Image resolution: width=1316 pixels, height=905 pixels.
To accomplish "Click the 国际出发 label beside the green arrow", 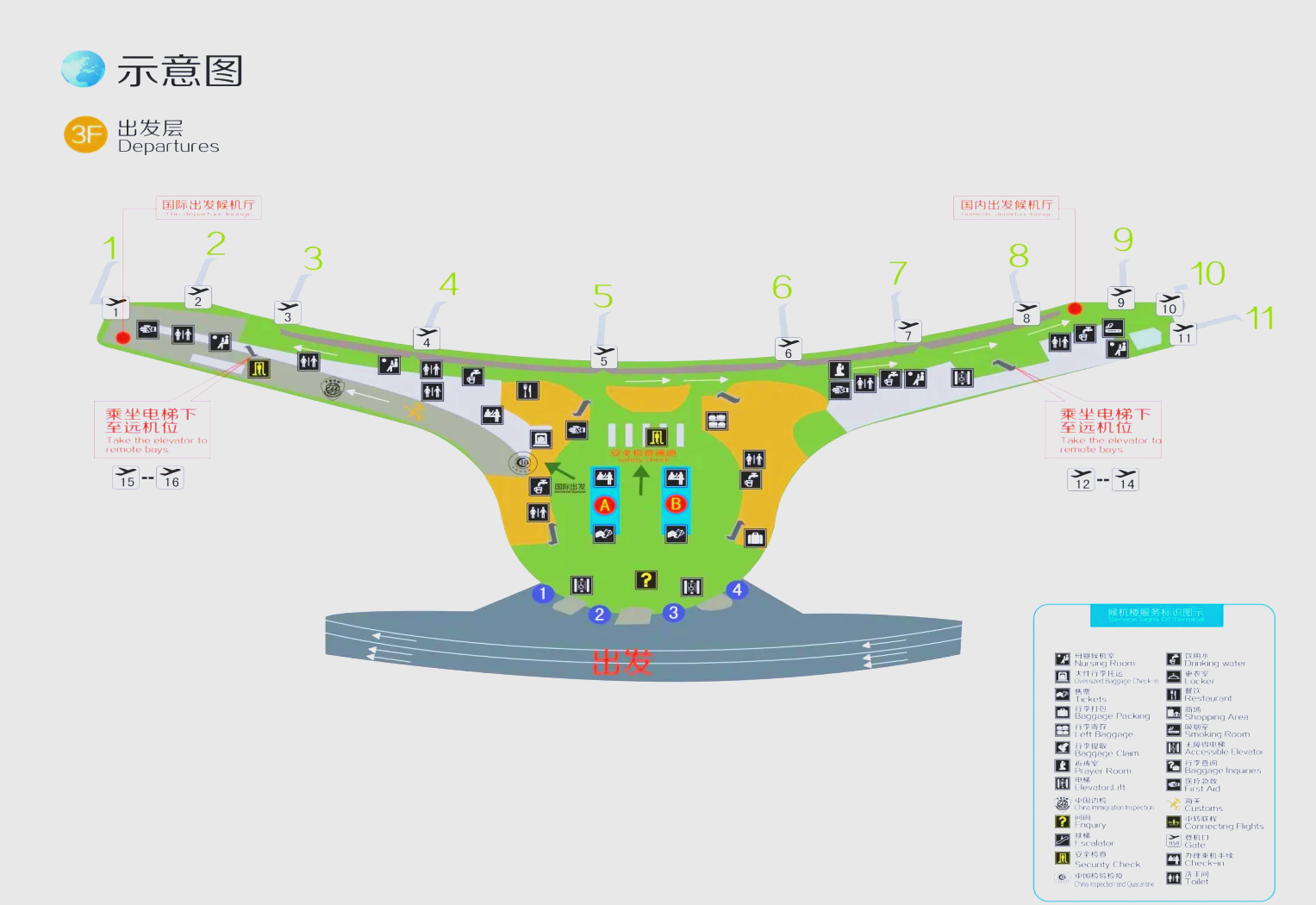I will (570, 488).
